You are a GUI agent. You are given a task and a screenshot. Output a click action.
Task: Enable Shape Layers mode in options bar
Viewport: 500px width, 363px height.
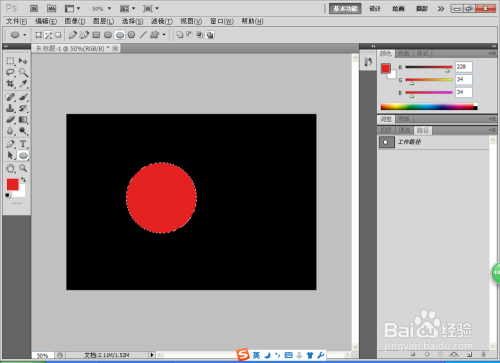tap(39, 35)
